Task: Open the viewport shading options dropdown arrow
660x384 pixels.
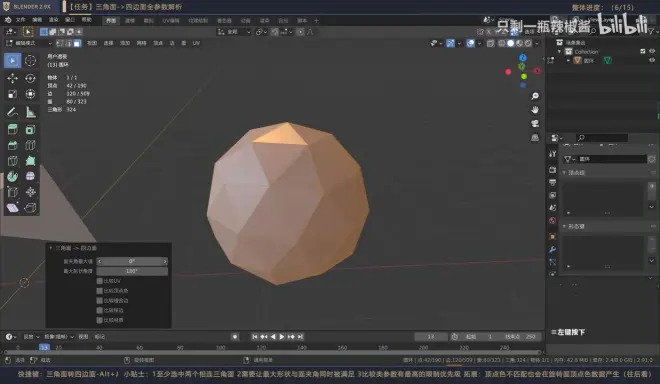Action: tap(537, 43)
